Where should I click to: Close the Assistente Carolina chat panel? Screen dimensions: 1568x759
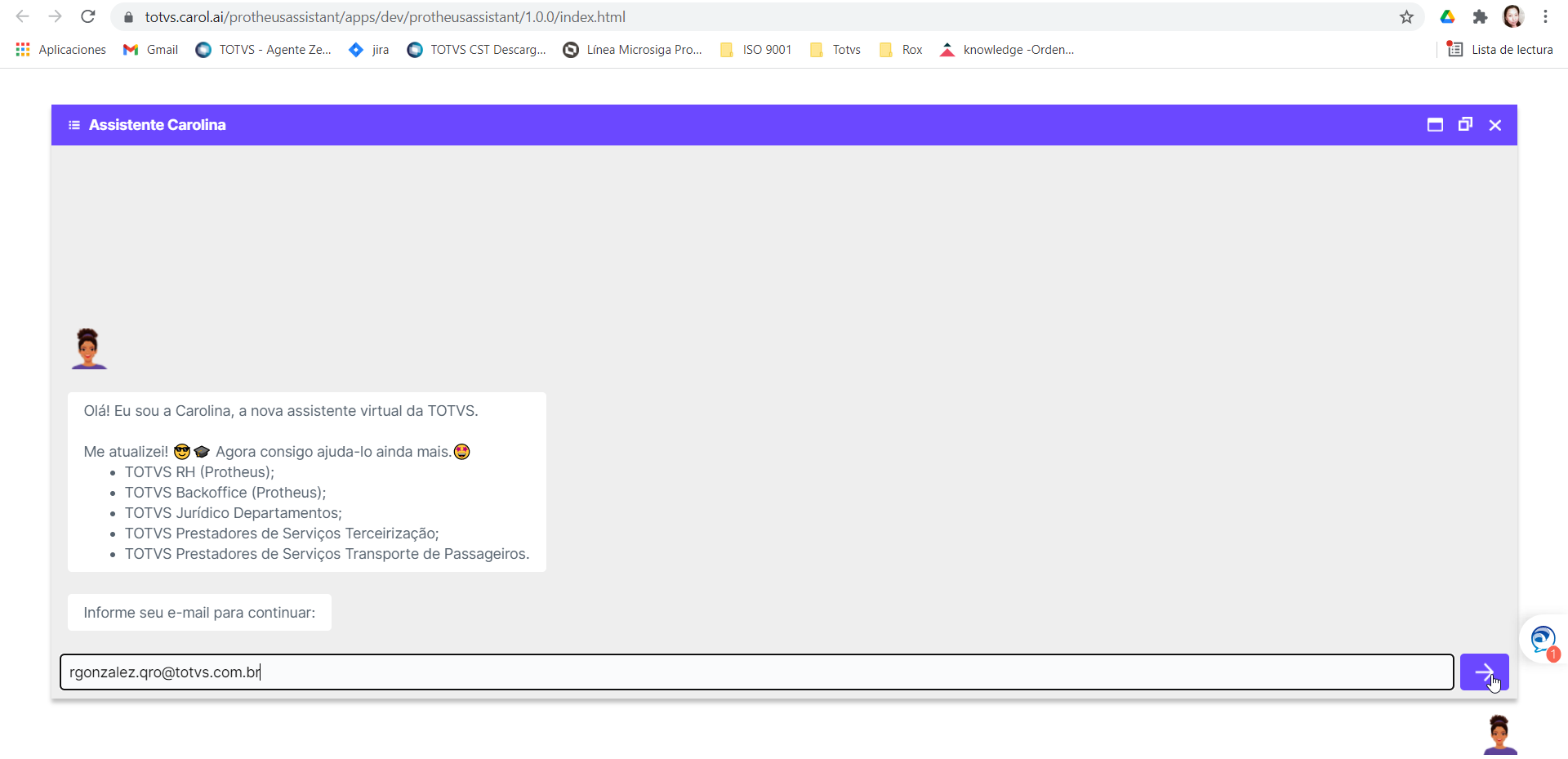(x=1495, y=125)
